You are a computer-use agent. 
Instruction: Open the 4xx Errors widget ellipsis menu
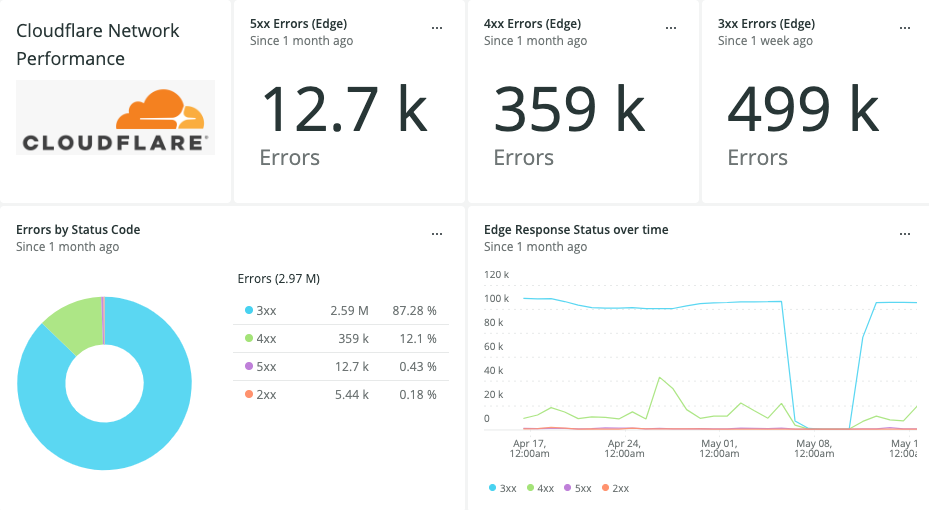click(670, 28)
